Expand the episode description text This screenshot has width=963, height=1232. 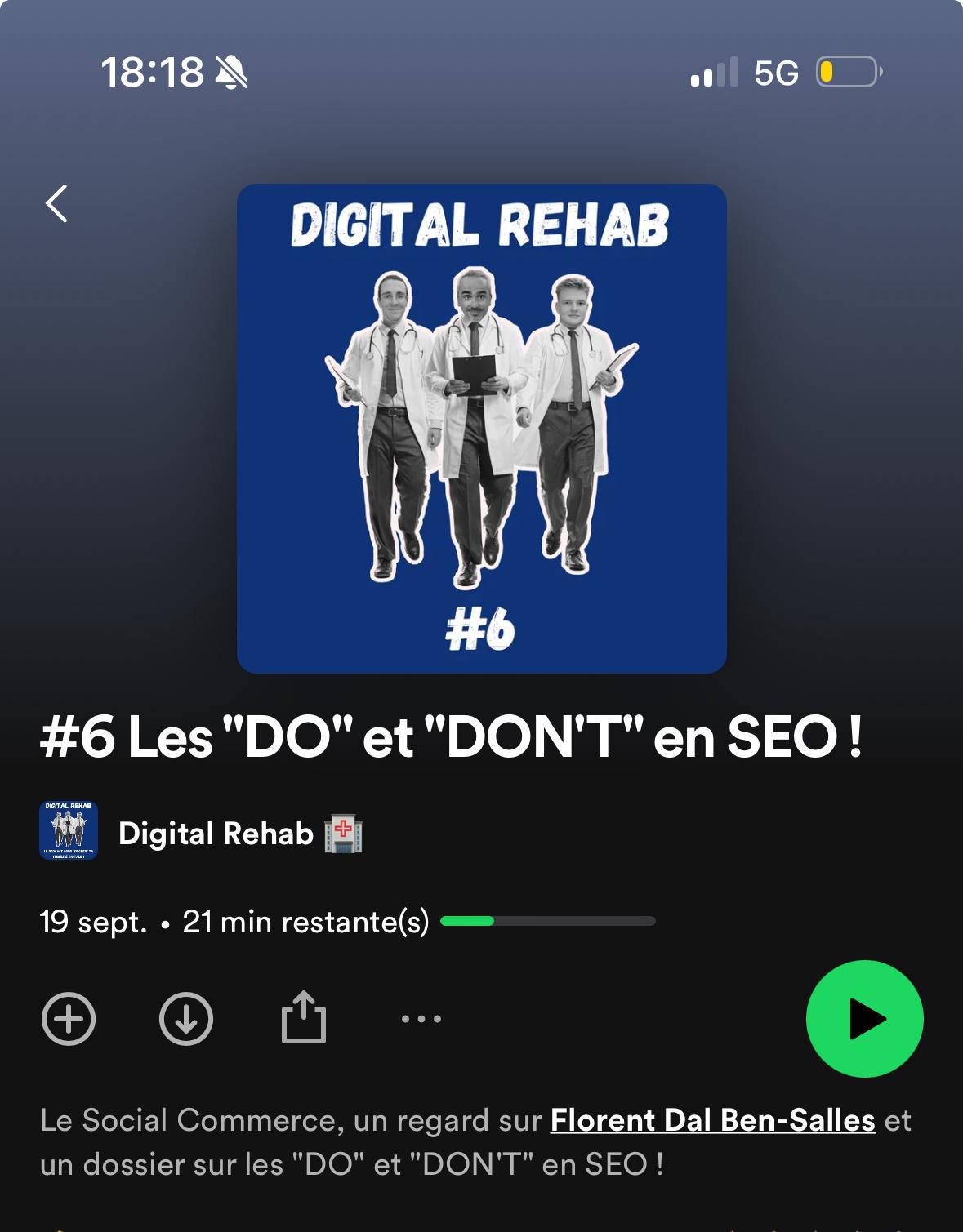475,1142
